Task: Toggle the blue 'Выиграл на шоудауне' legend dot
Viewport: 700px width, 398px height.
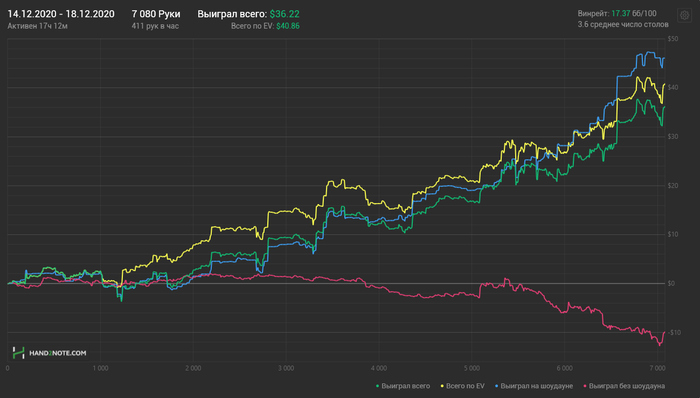Action: coord(496,386)
